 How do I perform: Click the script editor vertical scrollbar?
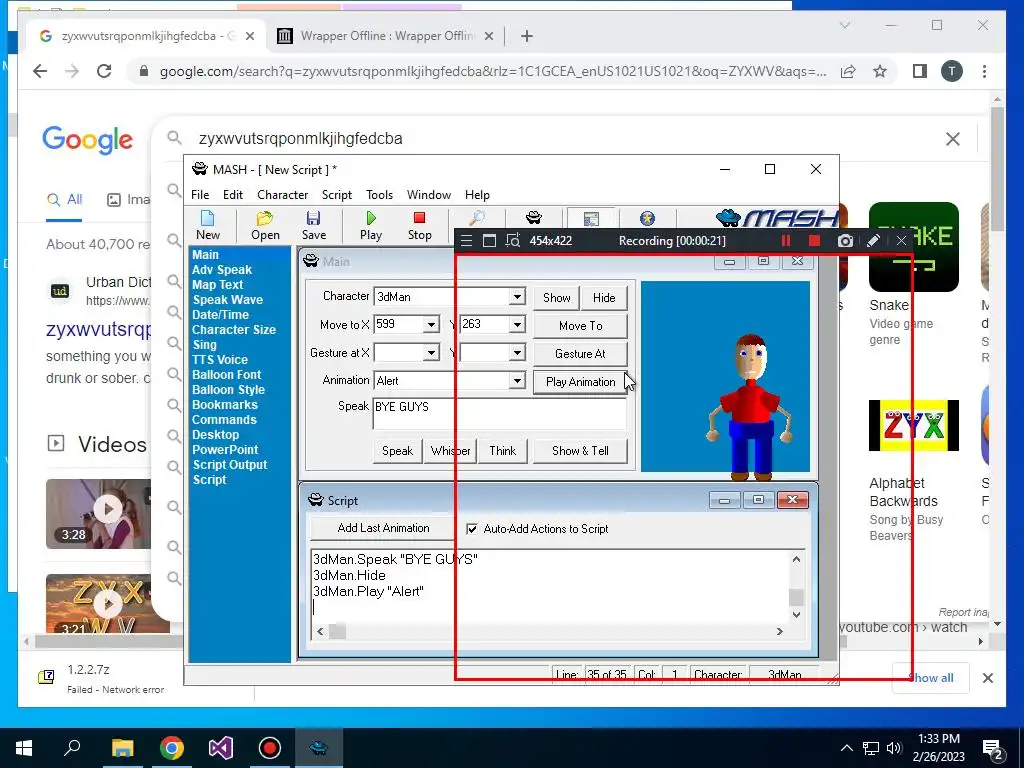pos(796,586)
